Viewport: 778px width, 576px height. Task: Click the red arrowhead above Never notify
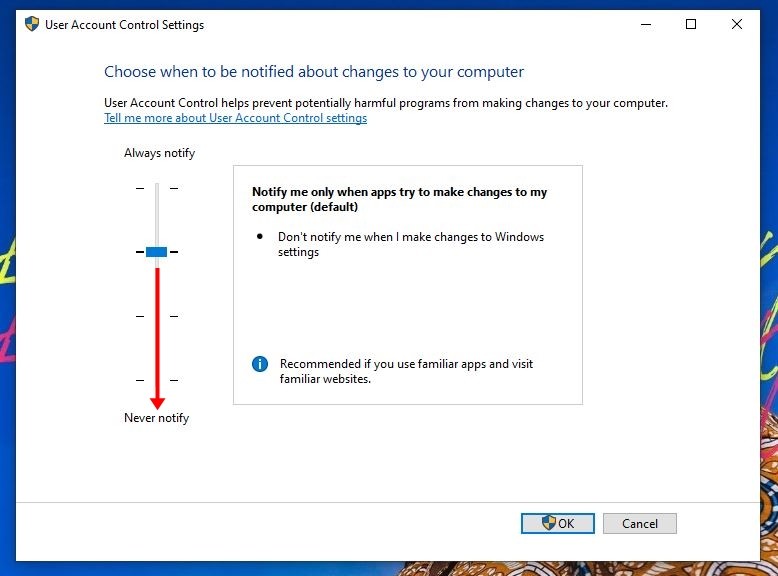coord(157,402)
